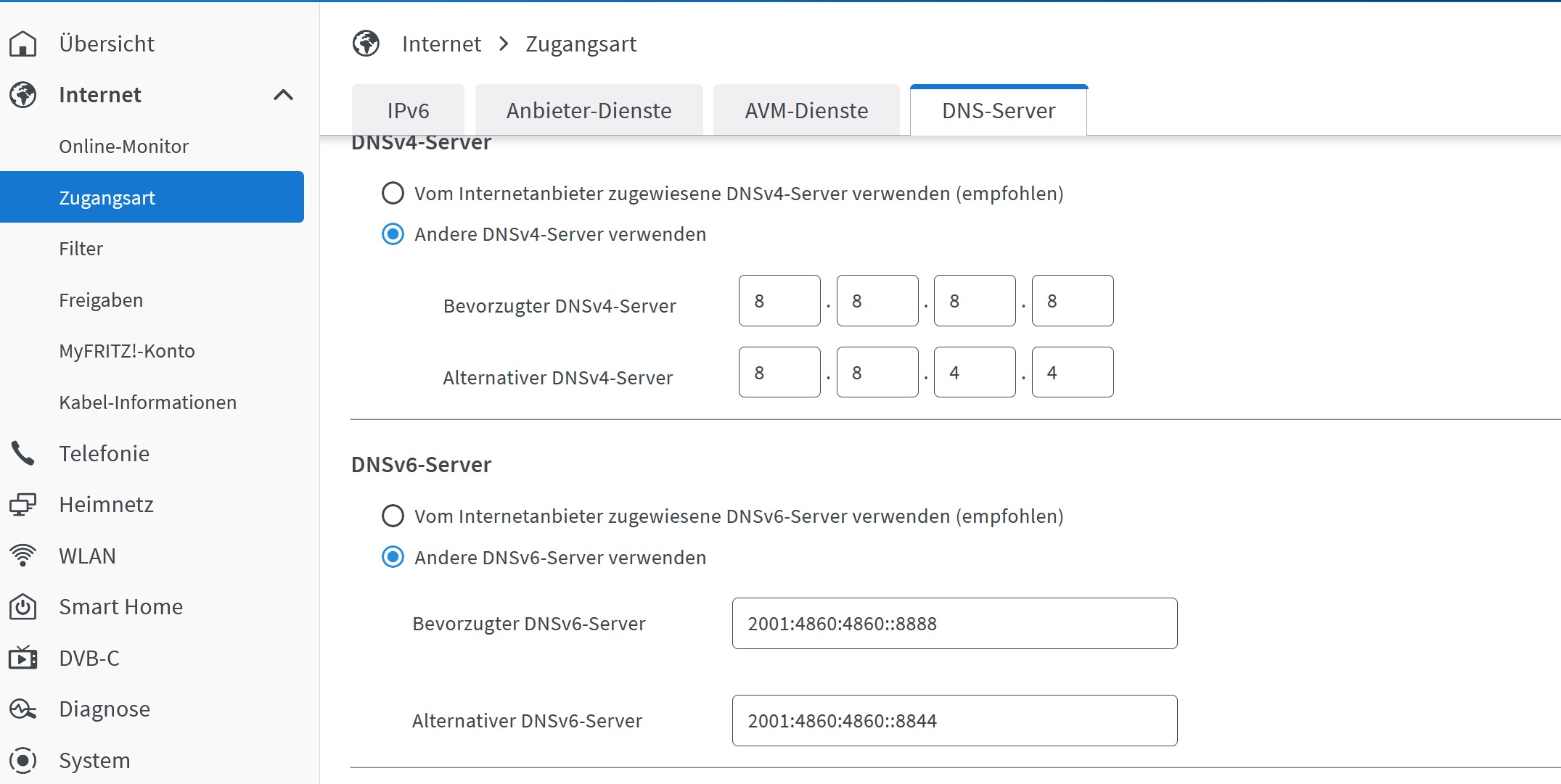Open the Diagnose stethoscope icon
This screenshot has height=784, width=1561.
22,709
